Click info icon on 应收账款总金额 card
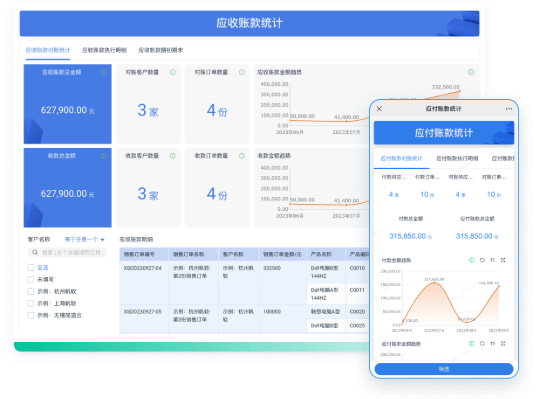Image resolution: width=540 pixels, height=399 pixels. point(103,72)
